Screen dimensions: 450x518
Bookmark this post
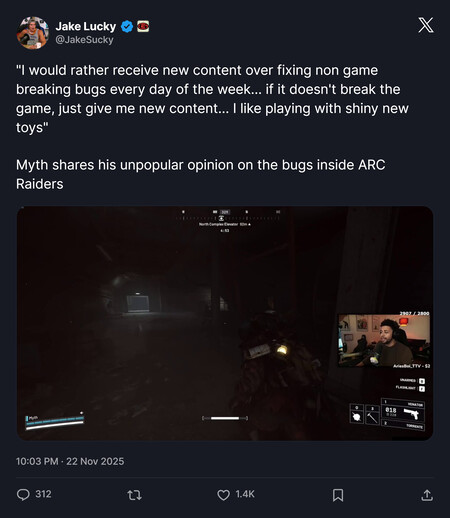pyautogui.click(x=338, y=495)
